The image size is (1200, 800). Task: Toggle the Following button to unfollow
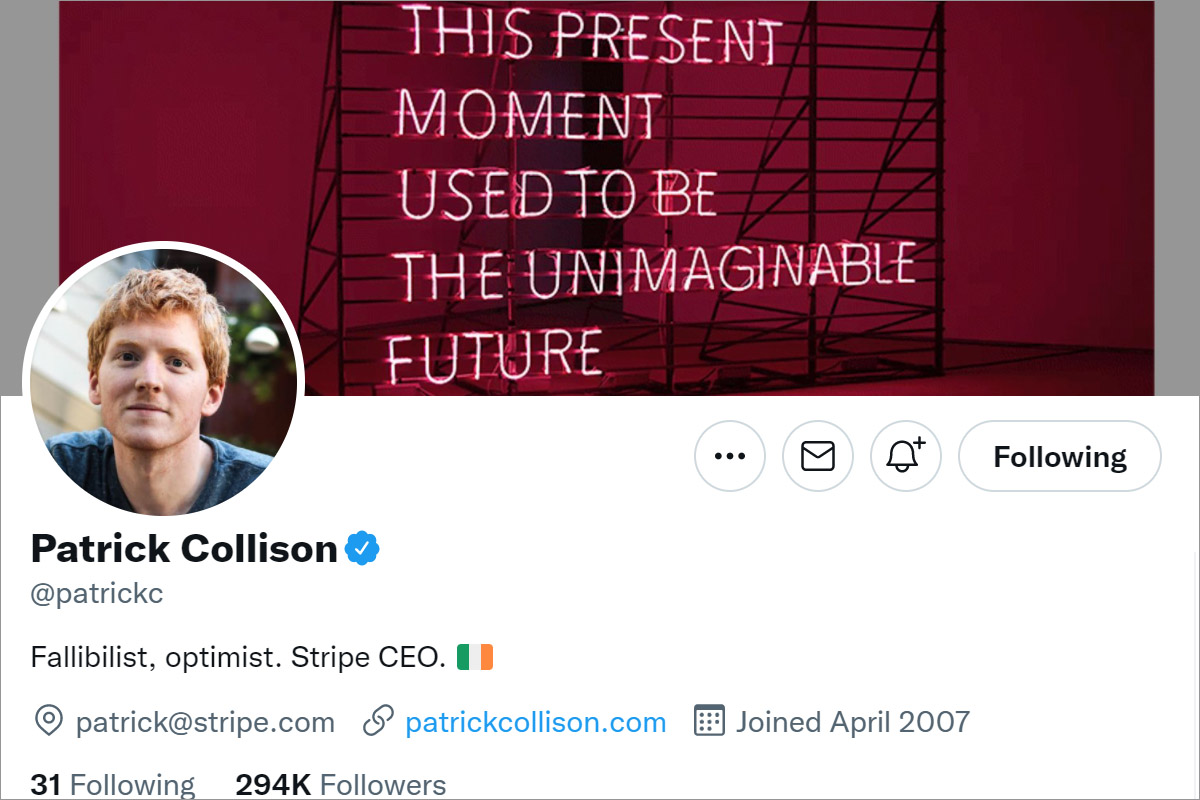point(1059,457)
